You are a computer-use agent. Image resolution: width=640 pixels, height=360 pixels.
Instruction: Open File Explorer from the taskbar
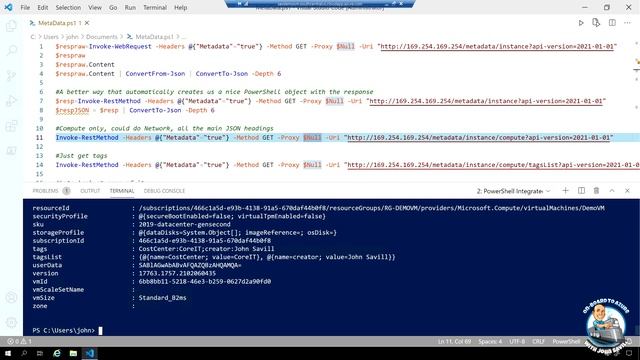click(73, 353)
